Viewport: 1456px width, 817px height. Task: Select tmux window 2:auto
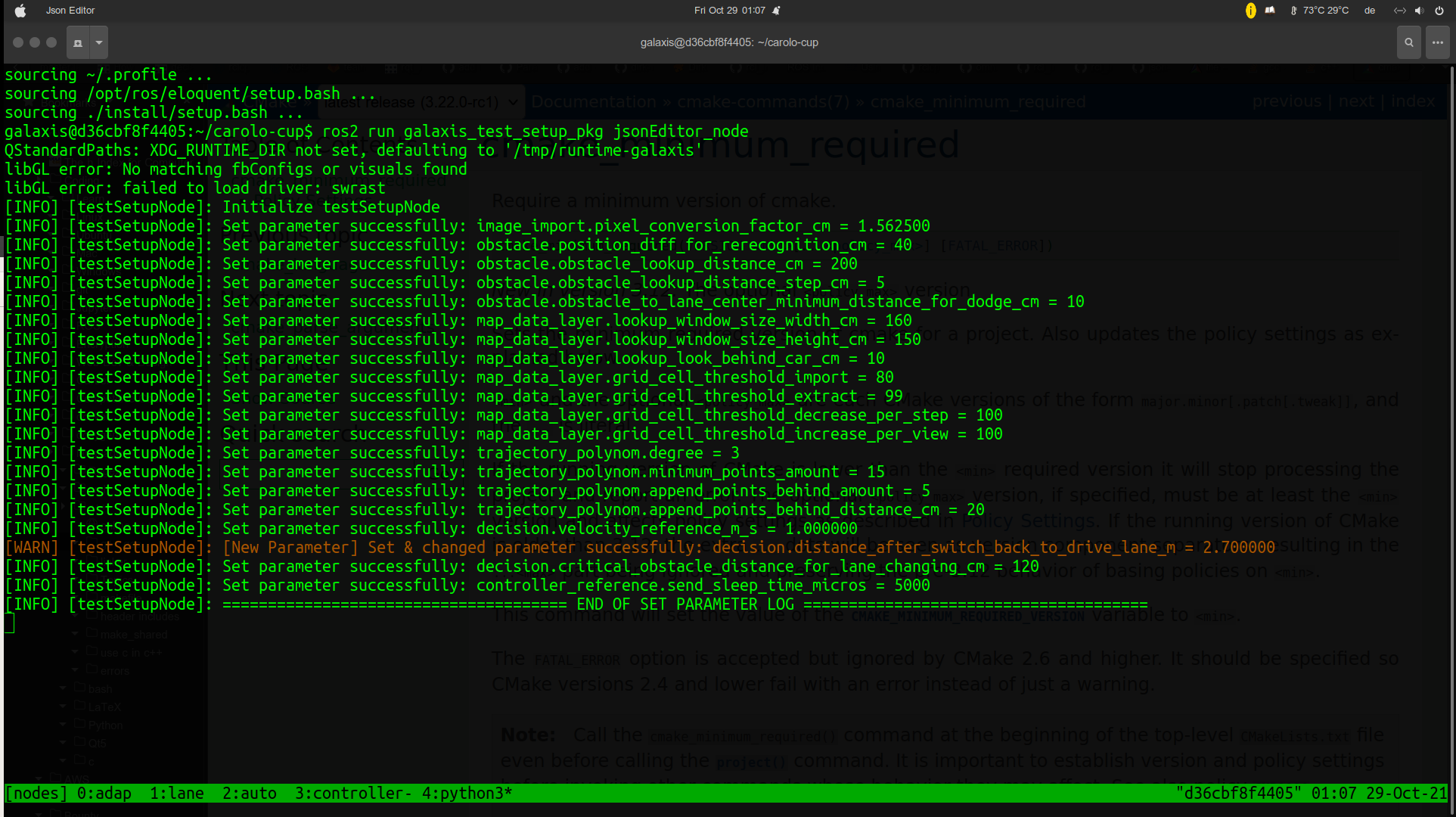tap(250, 793)
